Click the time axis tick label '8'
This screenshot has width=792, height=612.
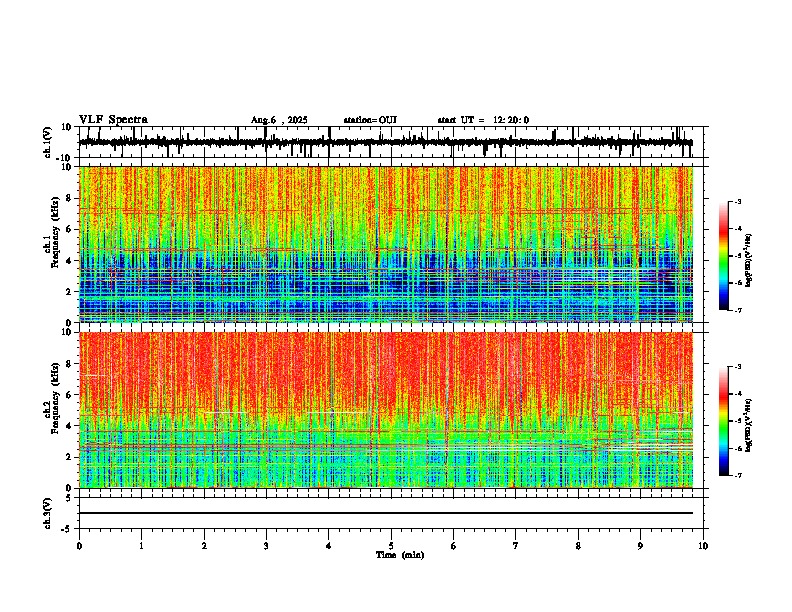[x=578, y=546]
